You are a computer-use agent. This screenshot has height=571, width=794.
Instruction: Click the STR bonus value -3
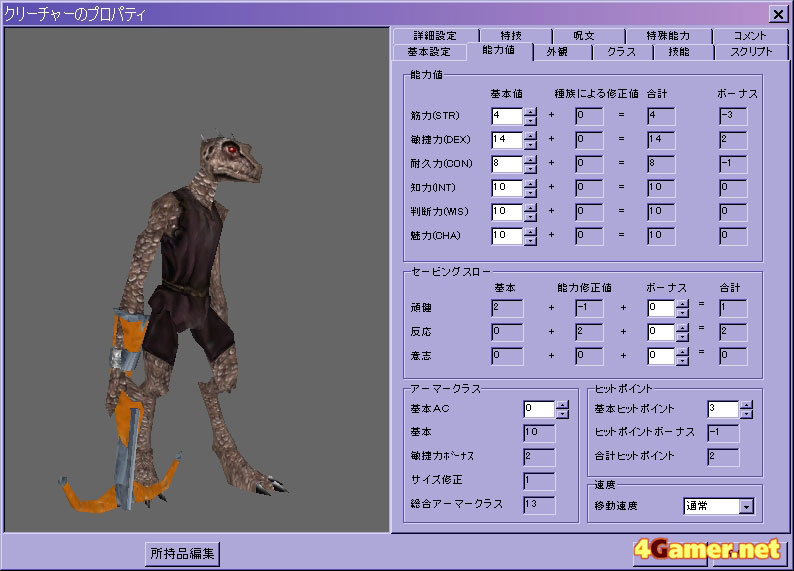coord(733,116)
